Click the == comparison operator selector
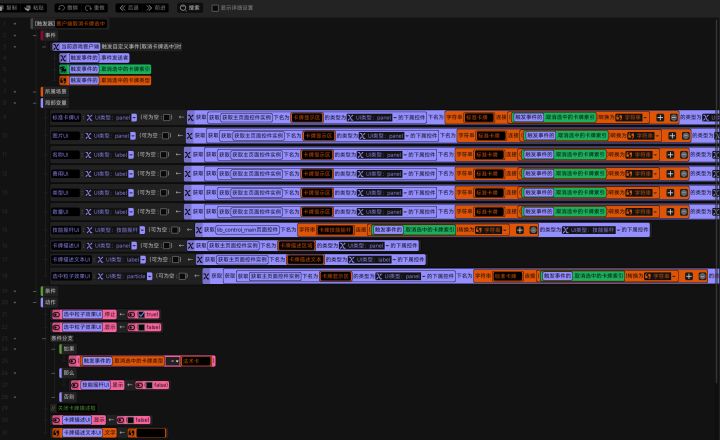Screen dimensions: 720x440 [x=172, y=361]
